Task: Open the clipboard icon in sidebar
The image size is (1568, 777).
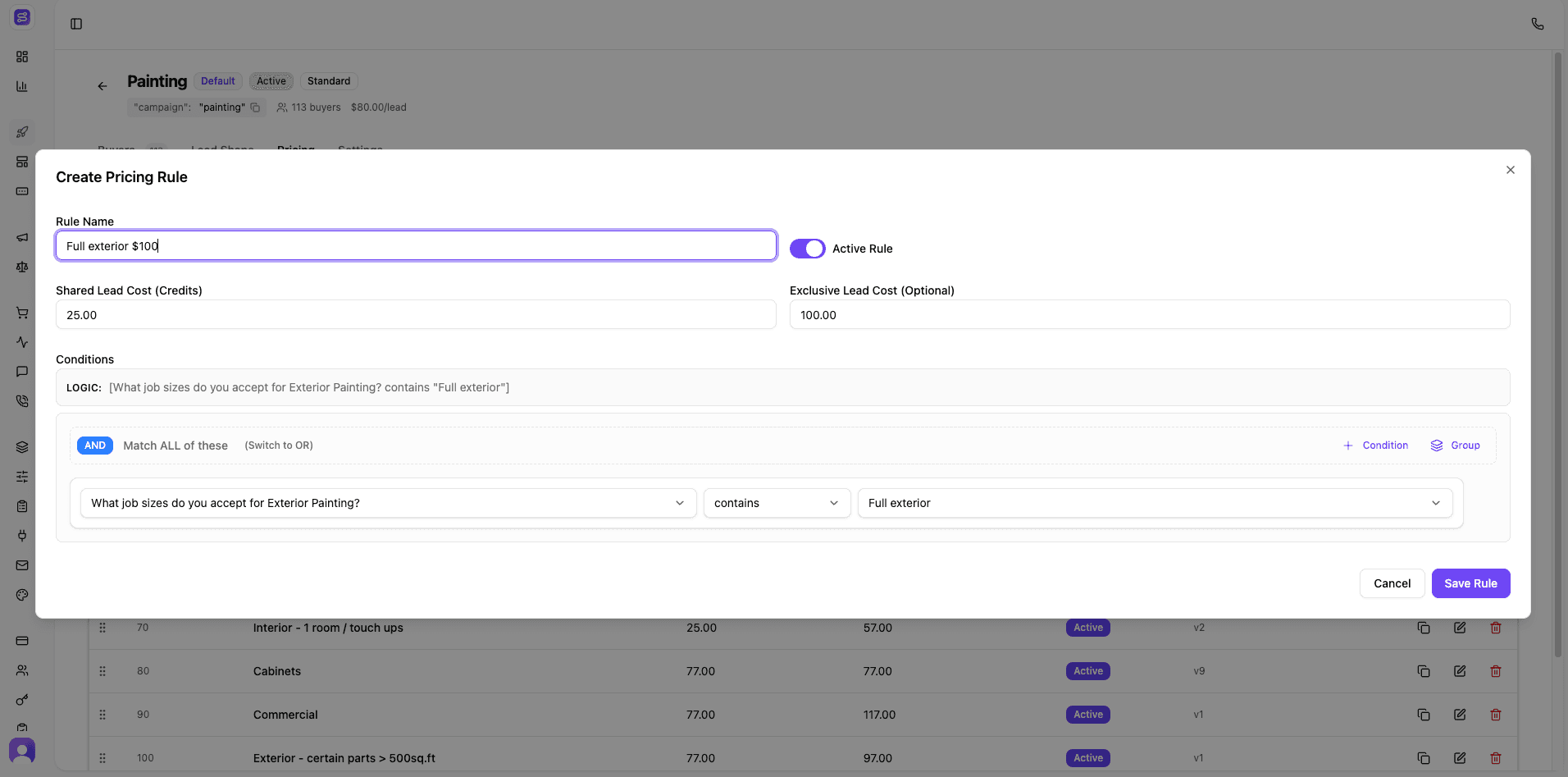Action: (22, 506)
